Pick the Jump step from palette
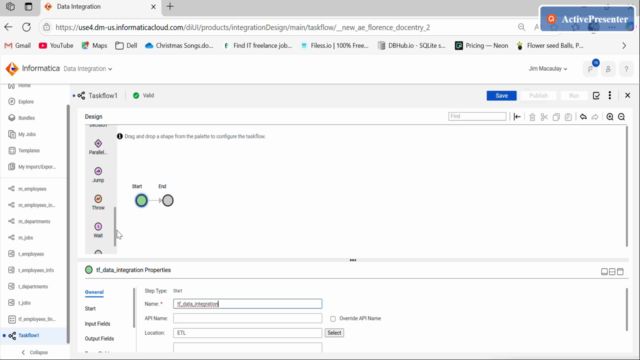The image size is (640, 360). (x=98, y=175)
